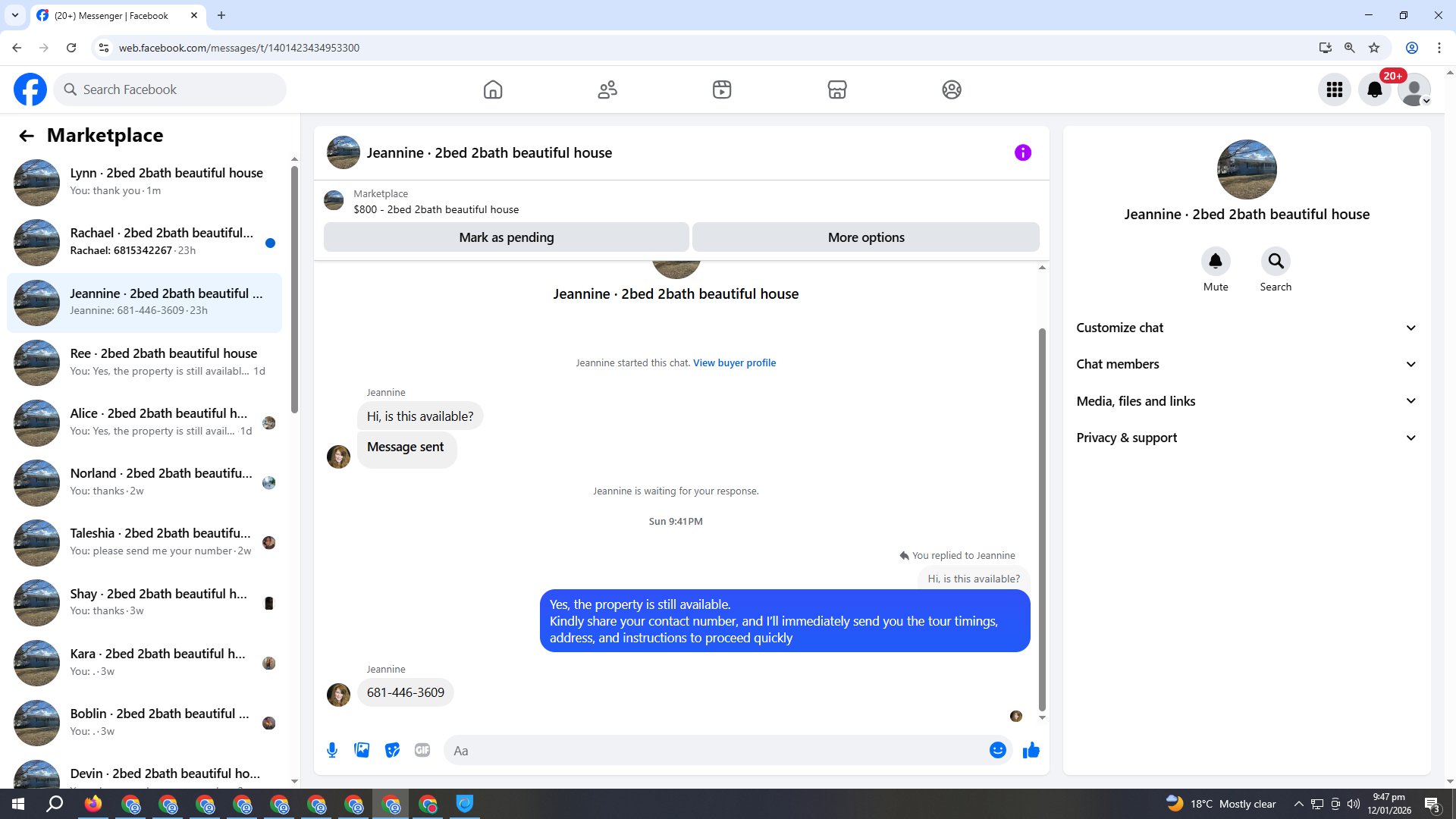Mute this conversation with the bell button
The image size is (1456, 819).
(x=1215, y=262)
